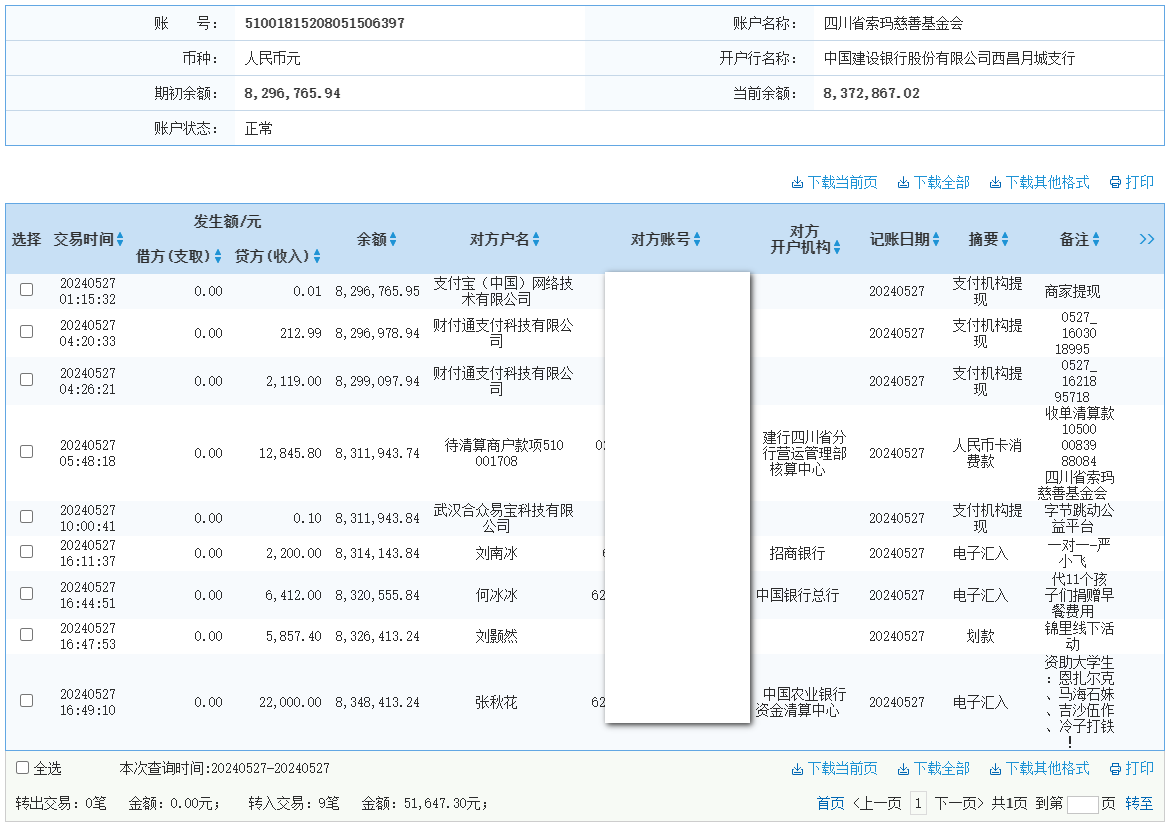1166x824 pixels.
Task: Sort by 对方账号 column arrows
Action: click(697, 239)
